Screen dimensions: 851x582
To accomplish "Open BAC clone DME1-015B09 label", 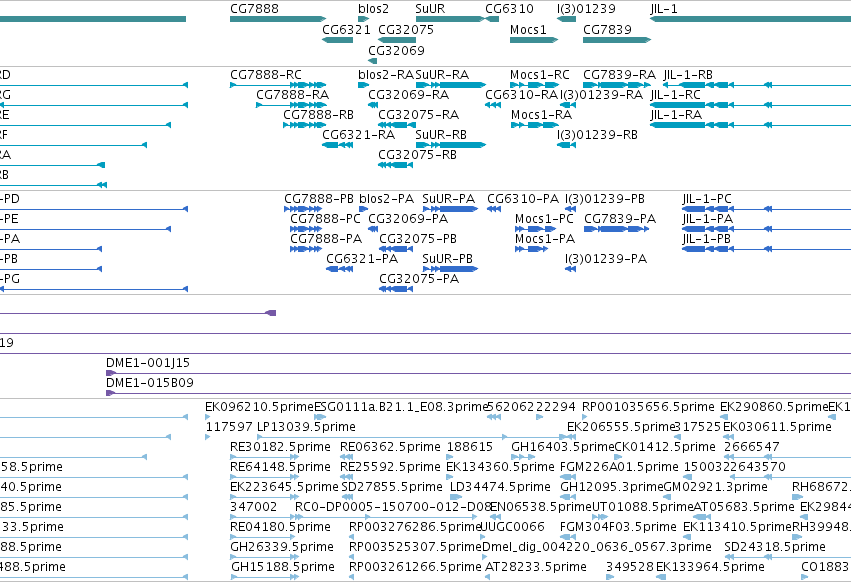I will click(150, 383).
